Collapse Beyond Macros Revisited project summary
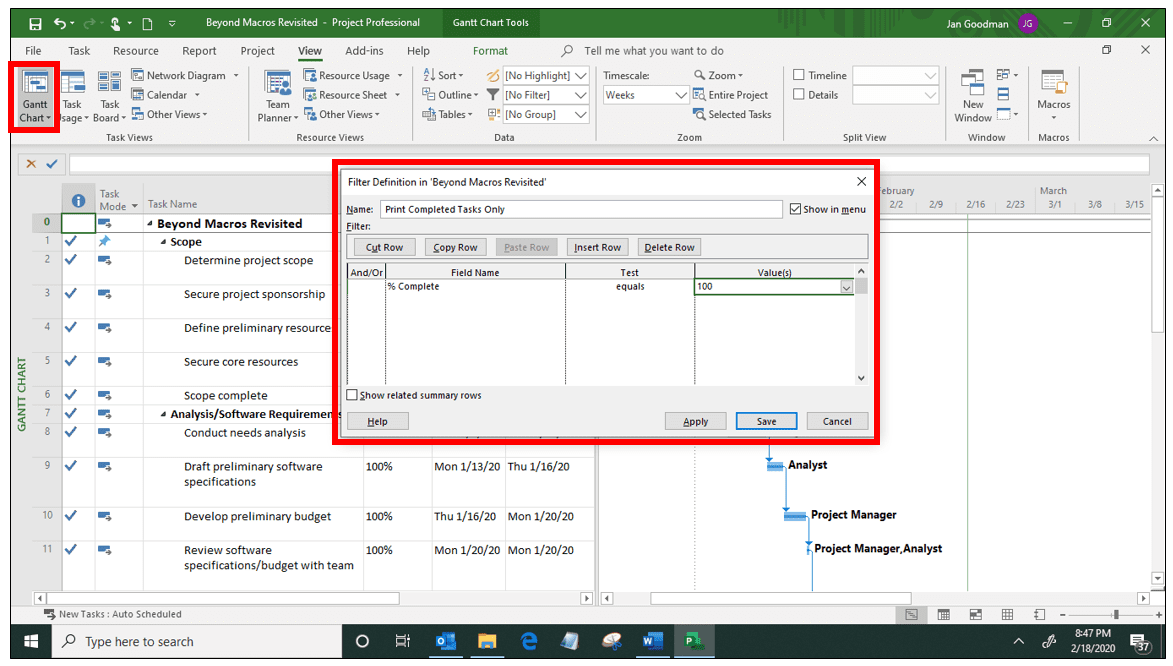The height and width of the screenshot is (666, 1173). click(150, 224)
